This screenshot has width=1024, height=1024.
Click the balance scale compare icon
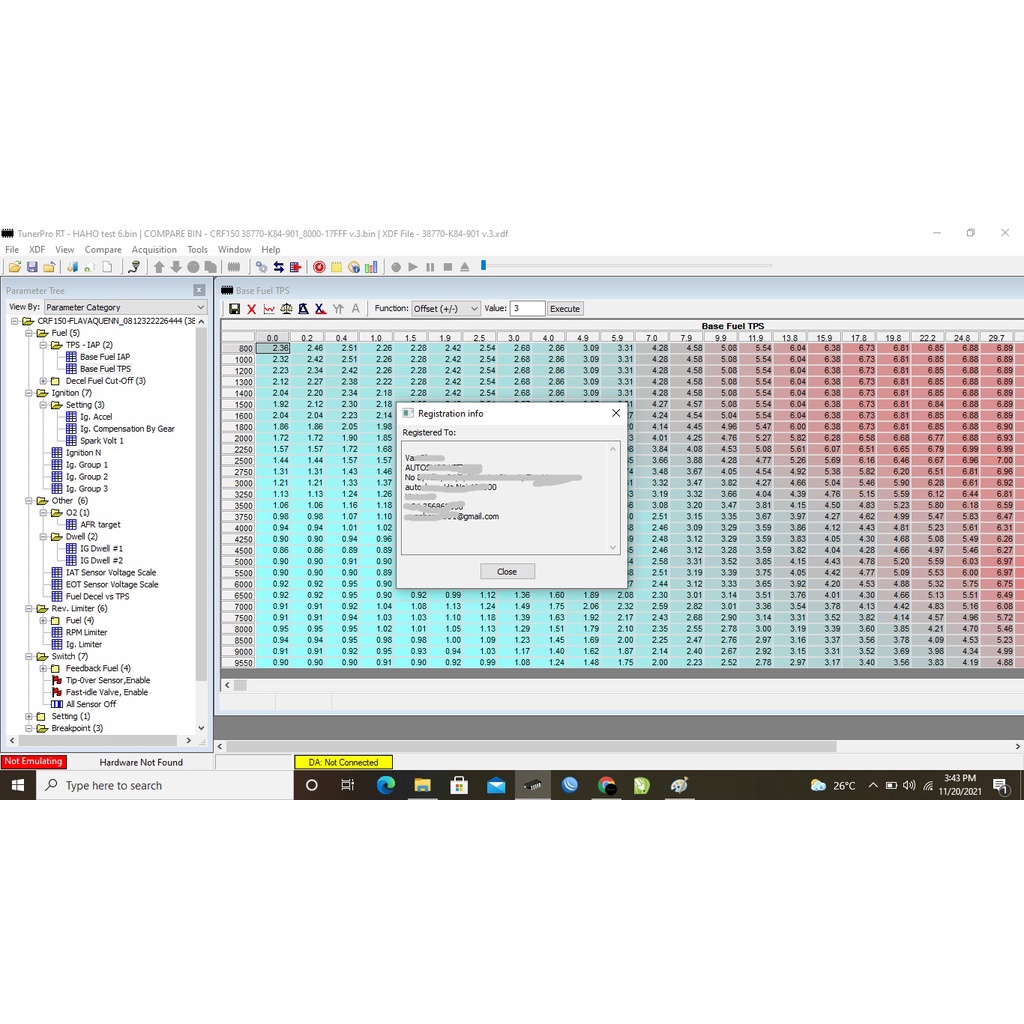coord(285,309)
